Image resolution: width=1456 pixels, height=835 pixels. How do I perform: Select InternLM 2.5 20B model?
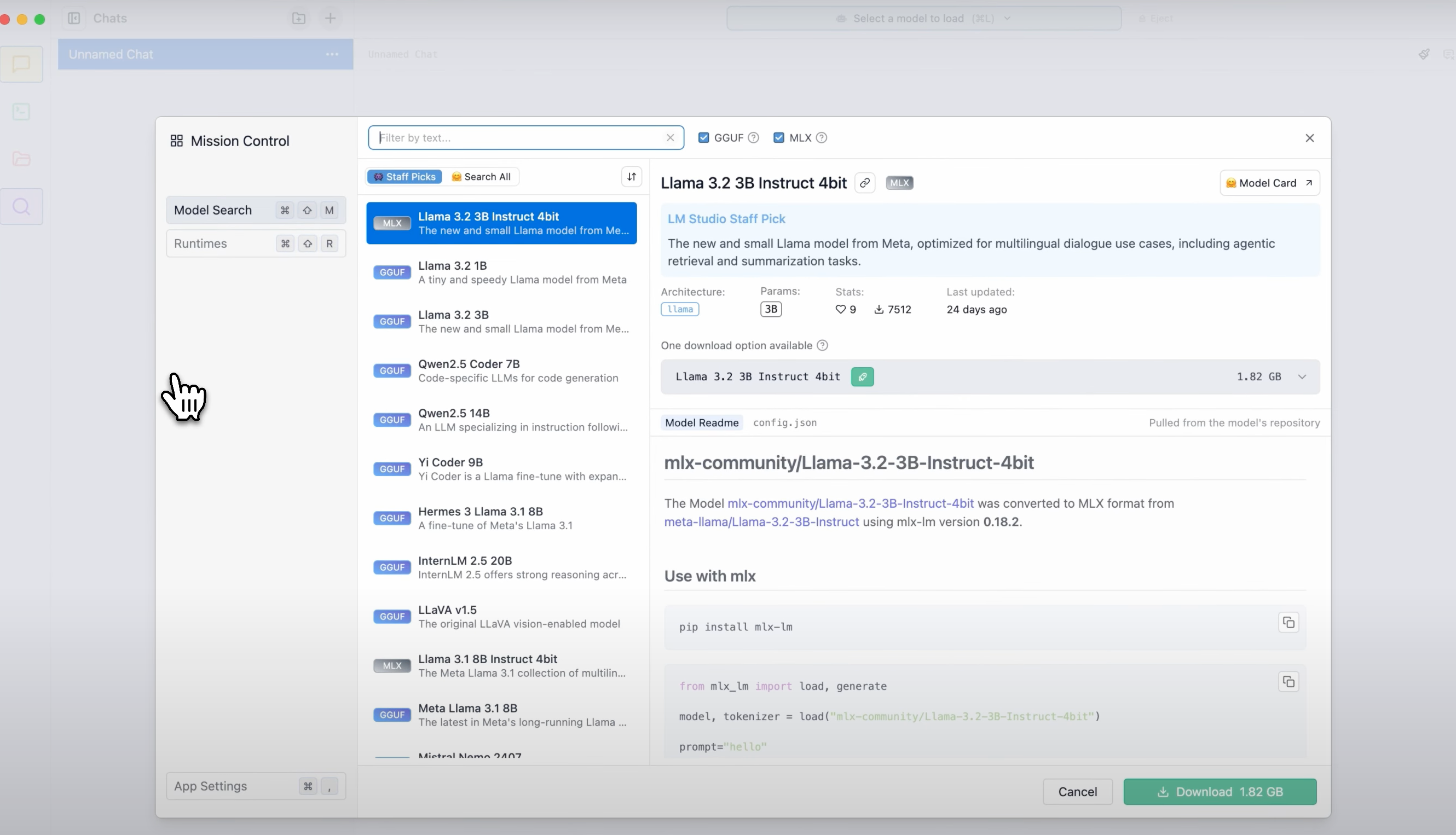[501, 567]
